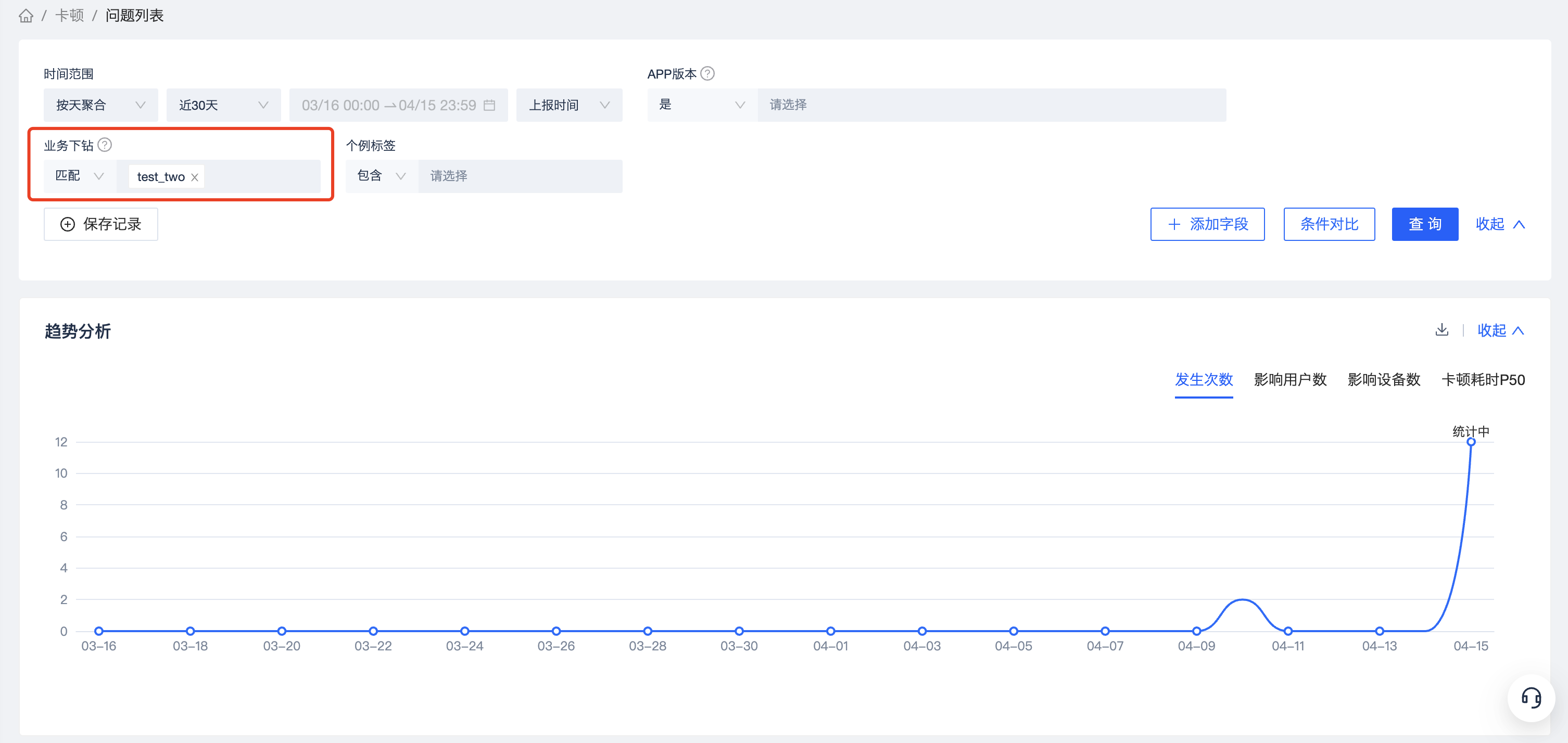
Task: Go to home via breadcrumb house icon
Action: (x=26, y=16)
